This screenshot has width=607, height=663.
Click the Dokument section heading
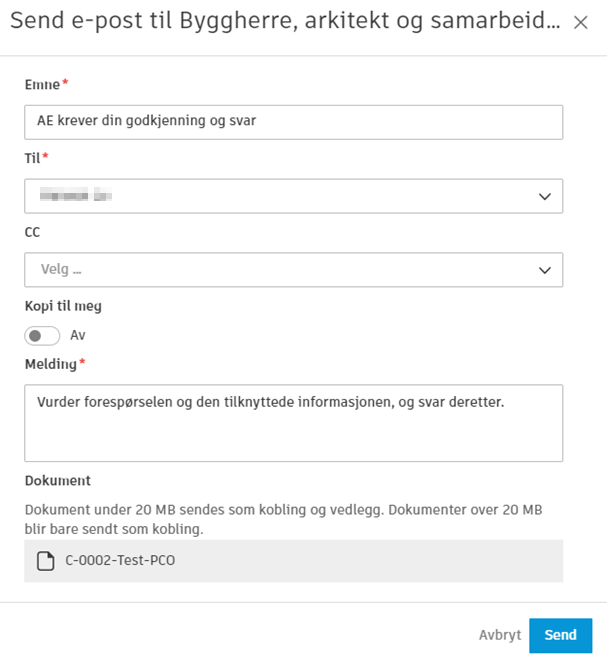(57, 481)
